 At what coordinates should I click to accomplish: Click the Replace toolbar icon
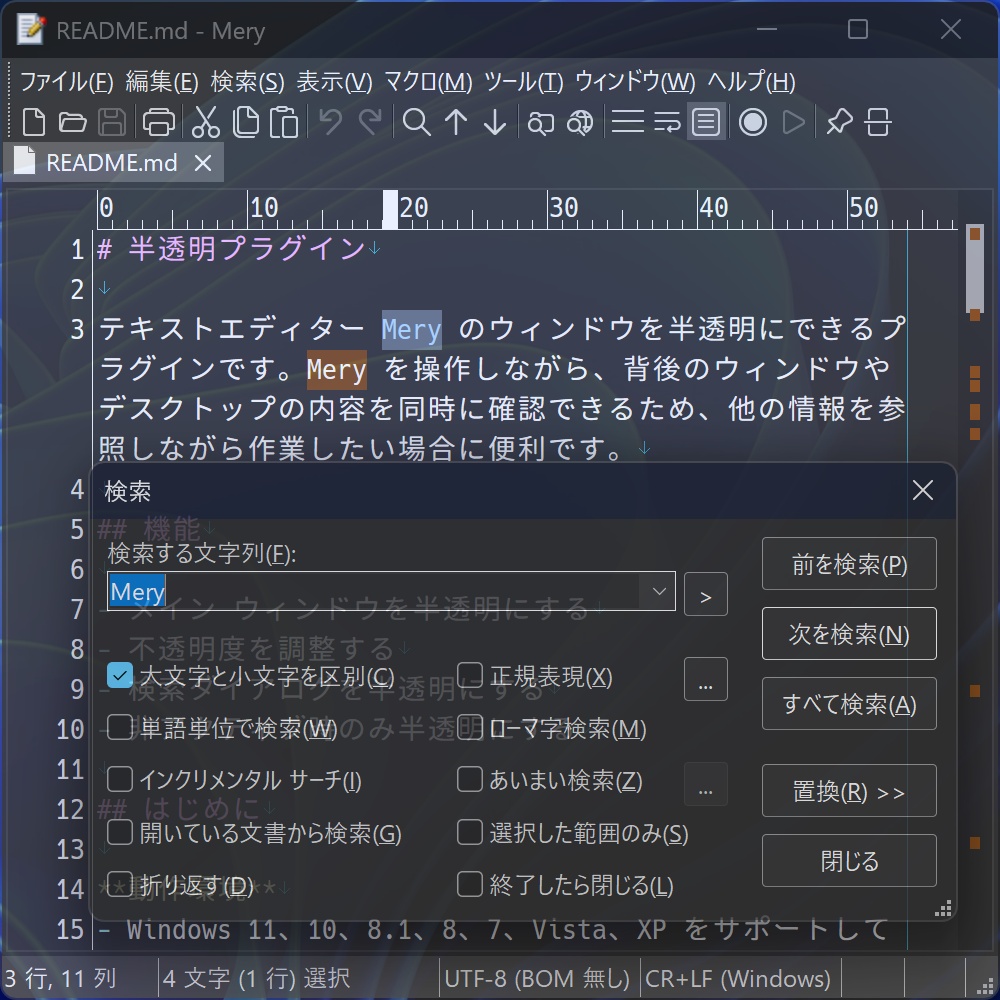540,121
